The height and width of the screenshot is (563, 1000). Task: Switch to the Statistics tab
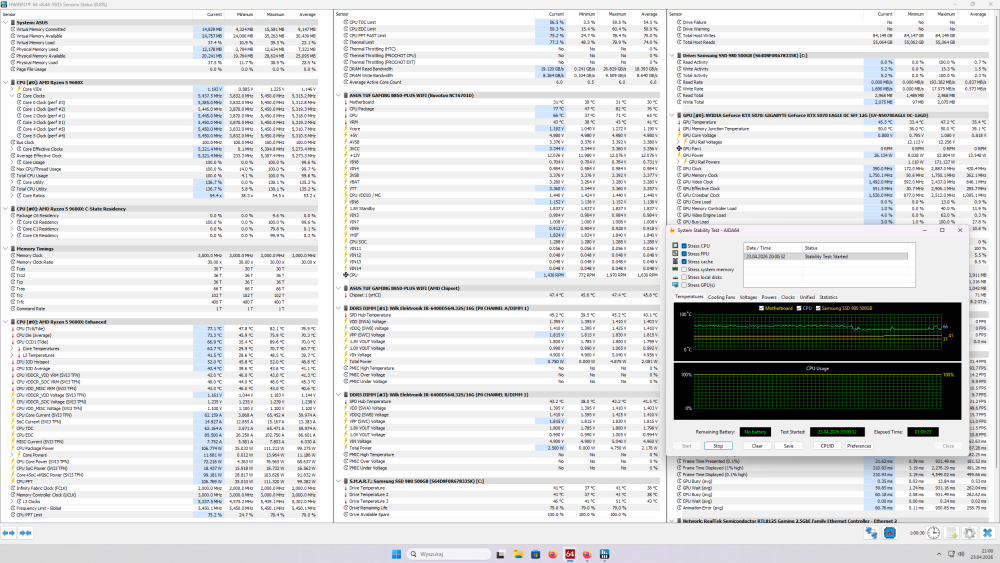tap(828, 297)
